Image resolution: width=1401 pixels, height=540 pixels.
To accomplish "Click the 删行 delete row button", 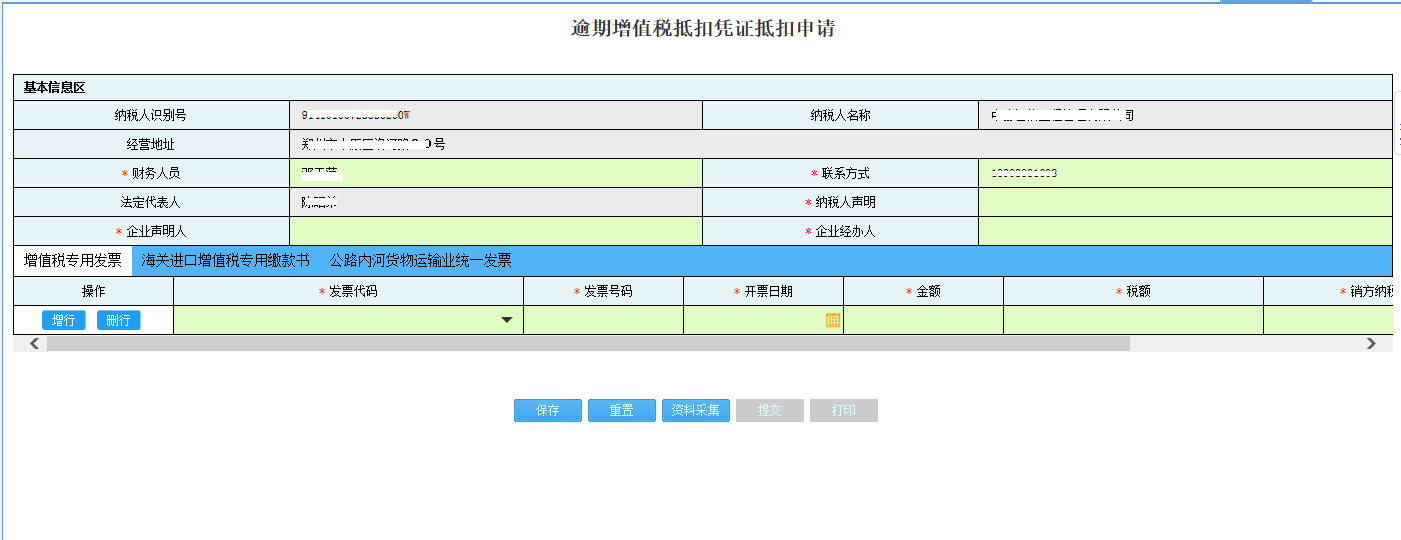I will point(118,320).
